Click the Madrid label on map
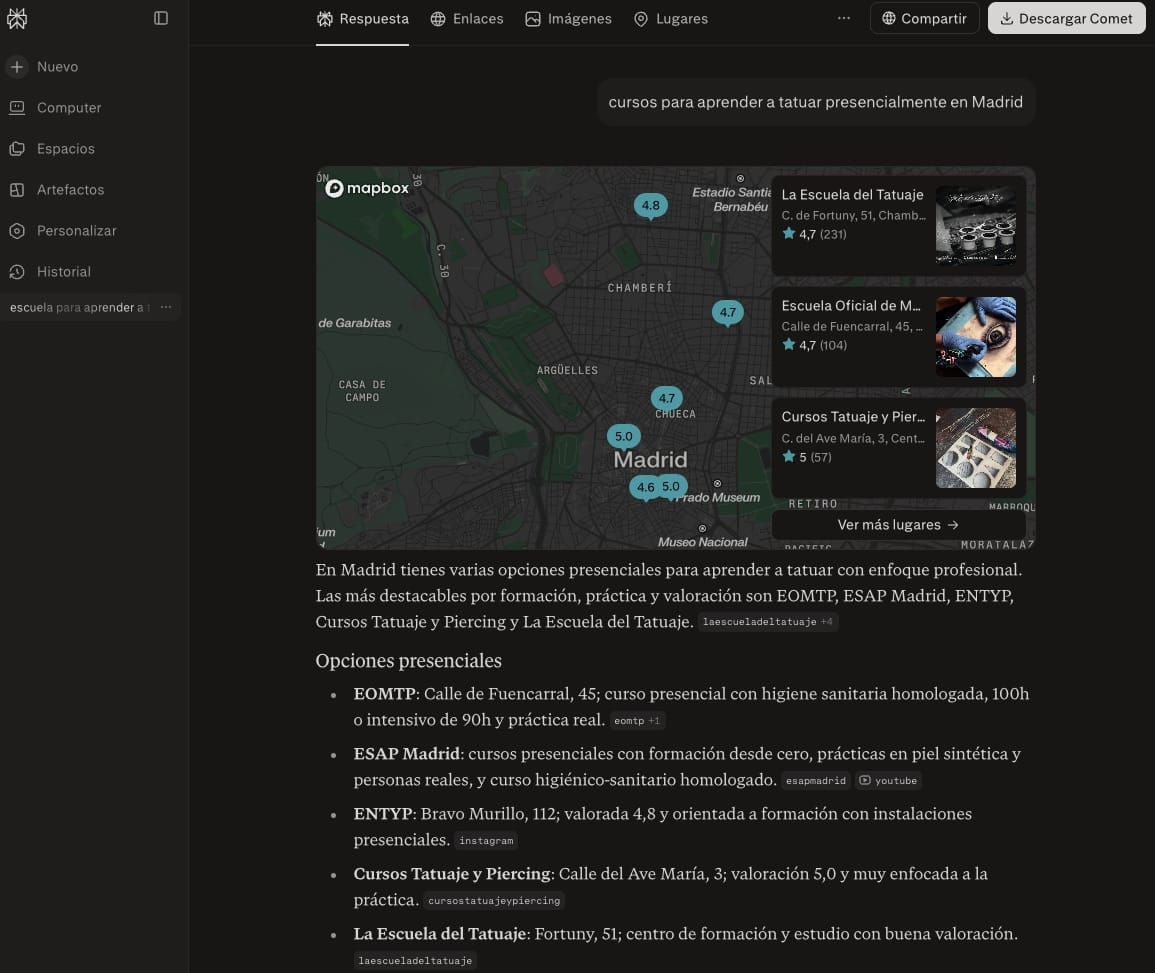This screenshot has width=1155, height=973. tap(650, 460)
